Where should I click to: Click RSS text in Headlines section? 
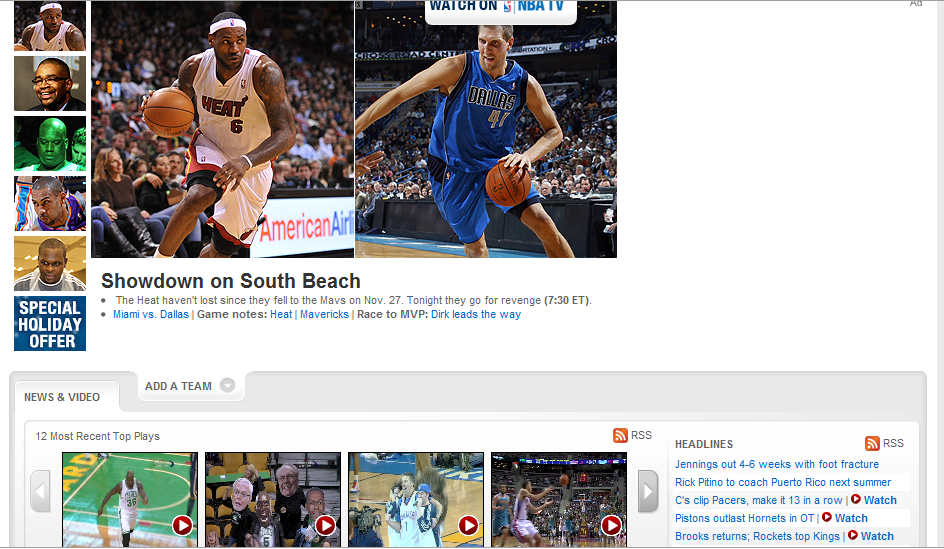click(x=893, y=444)
